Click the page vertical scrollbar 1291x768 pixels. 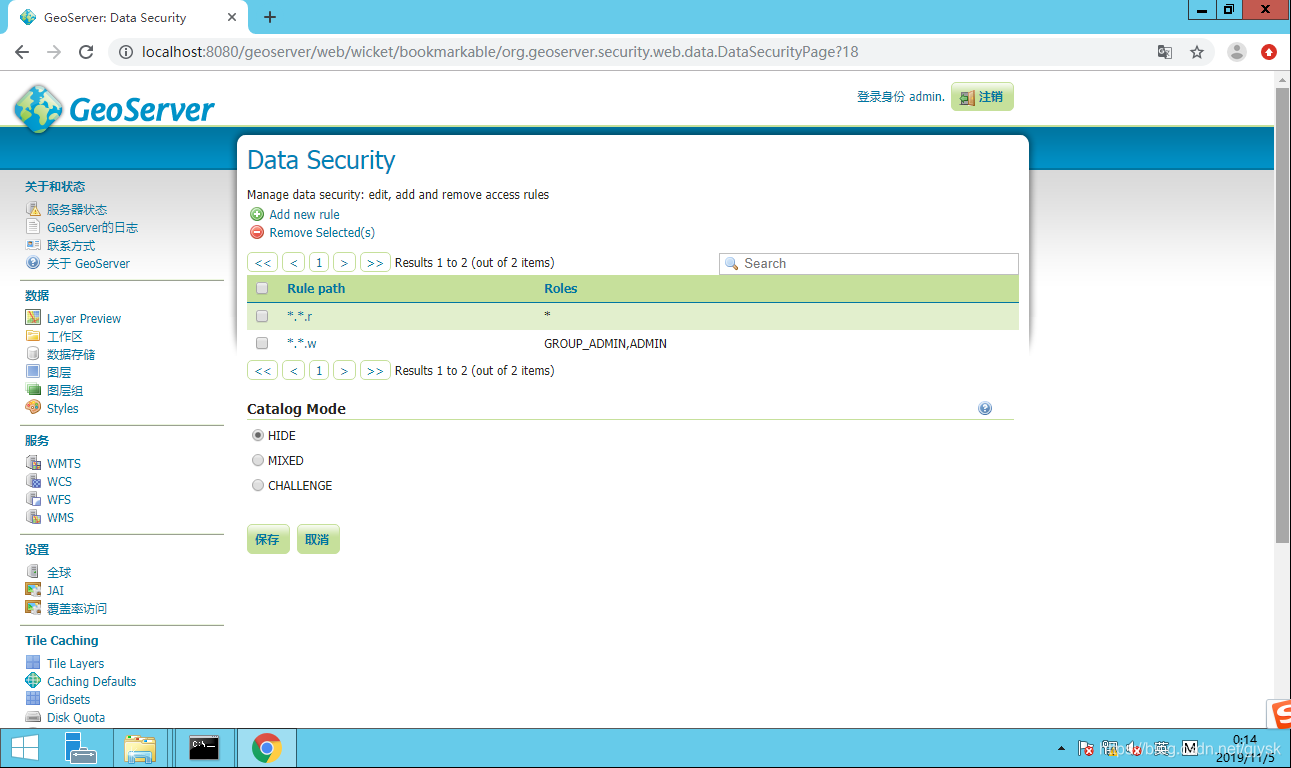(x=1283, y=315)
